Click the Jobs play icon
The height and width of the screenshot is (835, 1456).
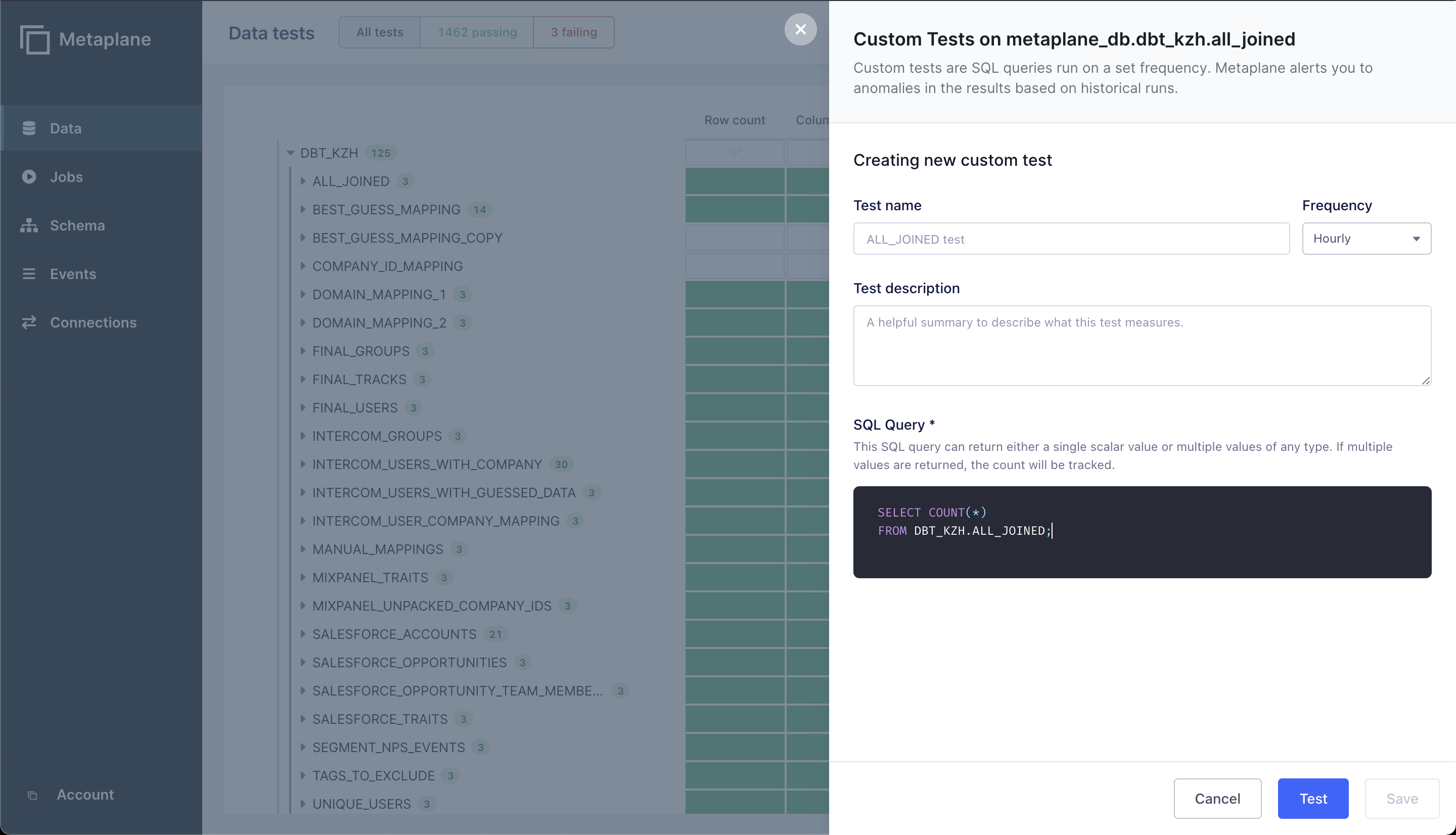pyautogui.click(x=29, y=176)
